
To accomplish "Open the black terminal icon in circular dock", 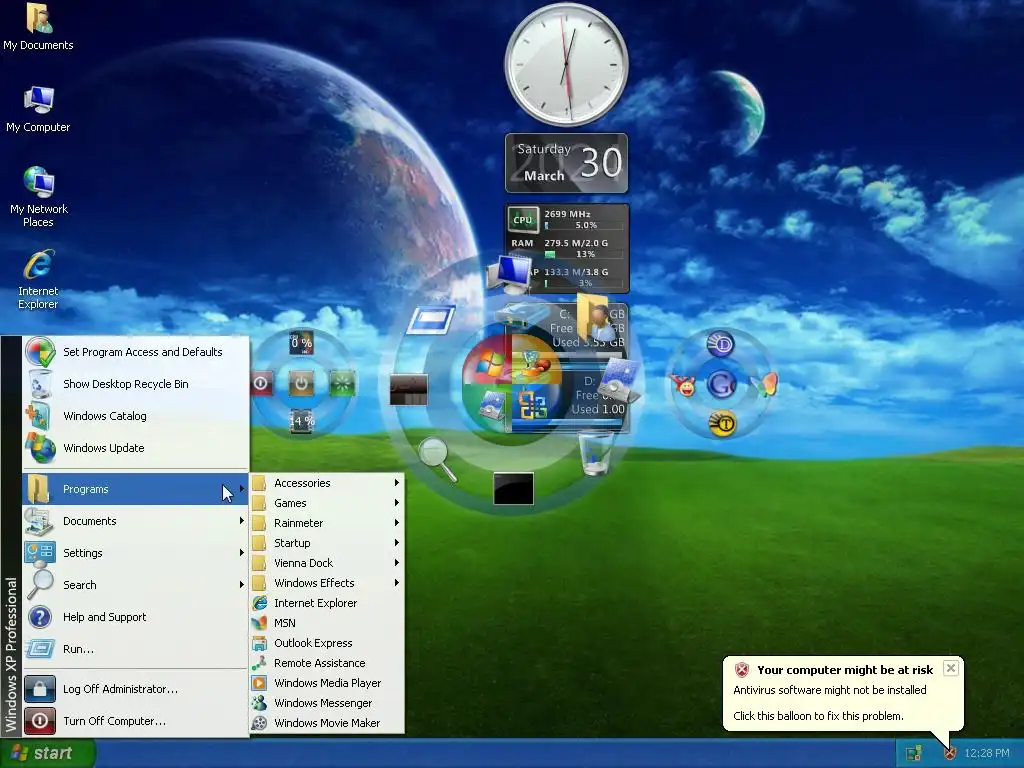I will (513, 488).
